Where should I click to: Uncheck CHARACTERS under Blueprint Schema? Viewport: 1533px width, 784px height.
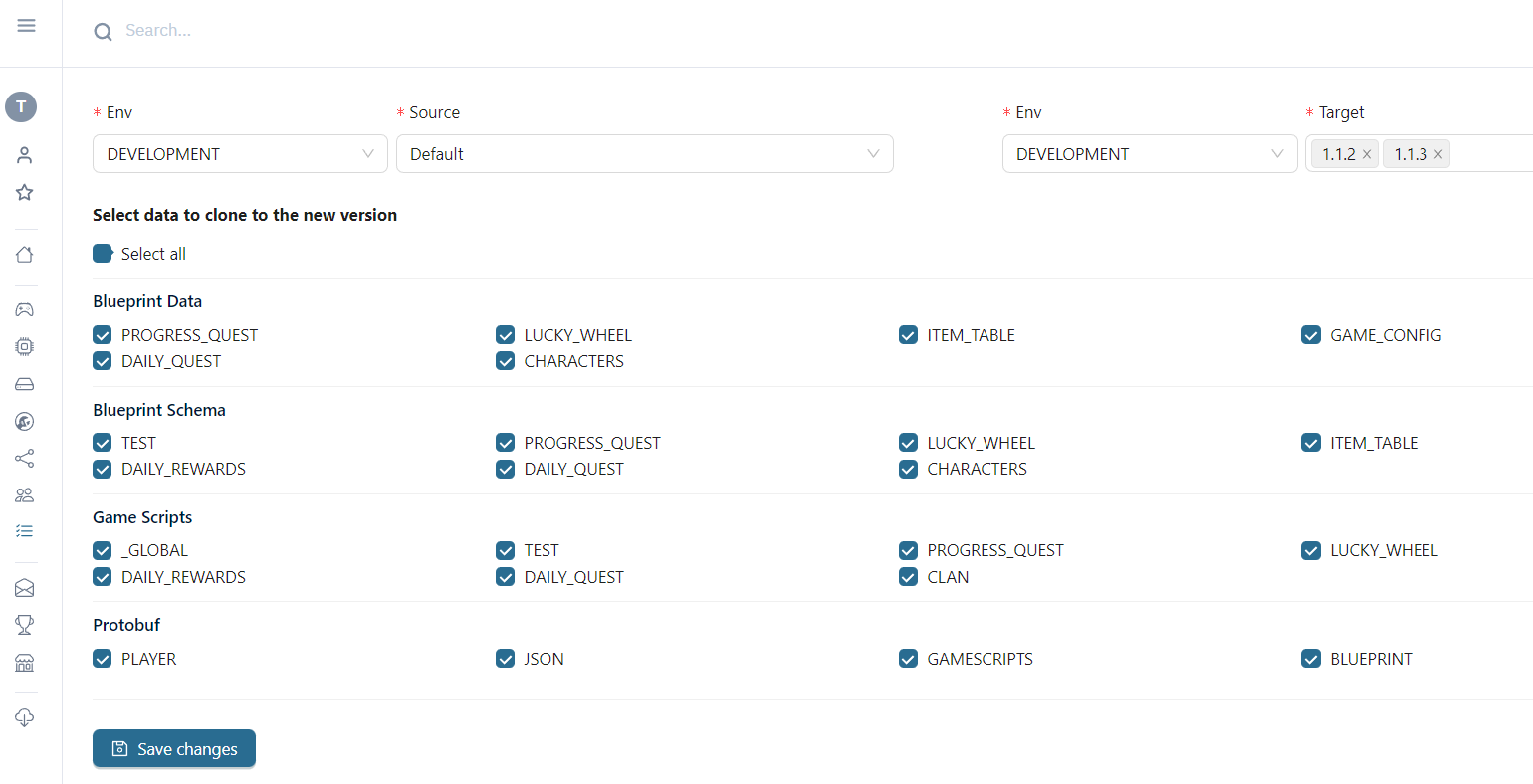click(908, 469)
